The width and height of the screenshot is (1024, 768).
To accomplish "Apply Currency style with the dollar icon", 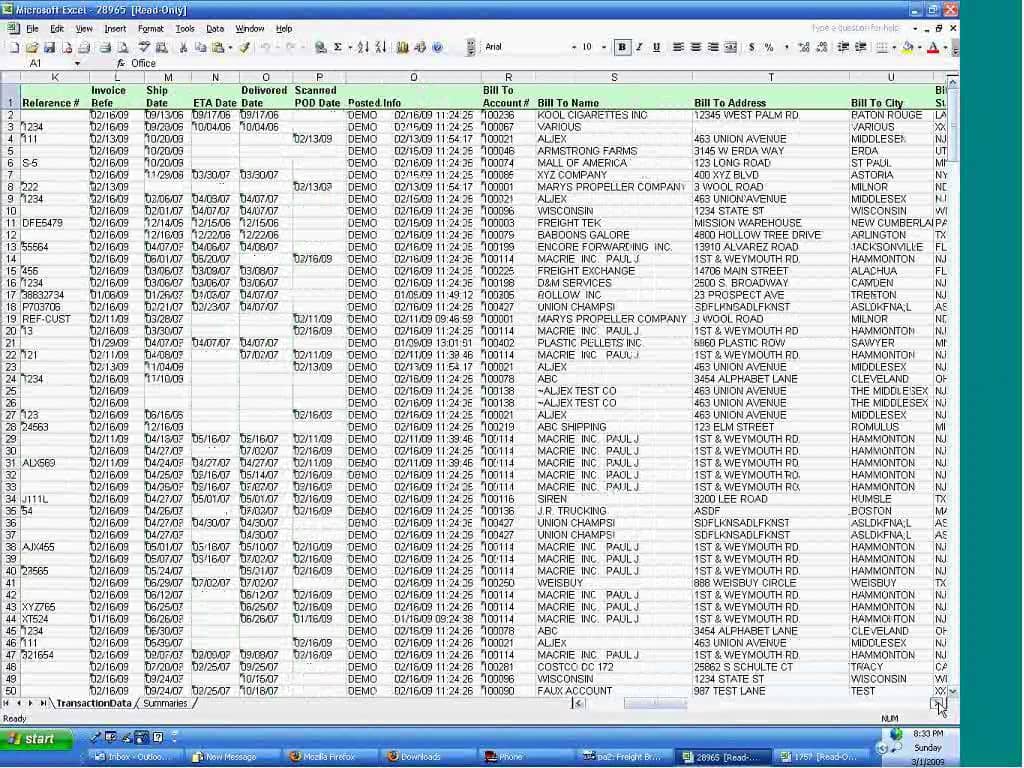I will [752, 47].
